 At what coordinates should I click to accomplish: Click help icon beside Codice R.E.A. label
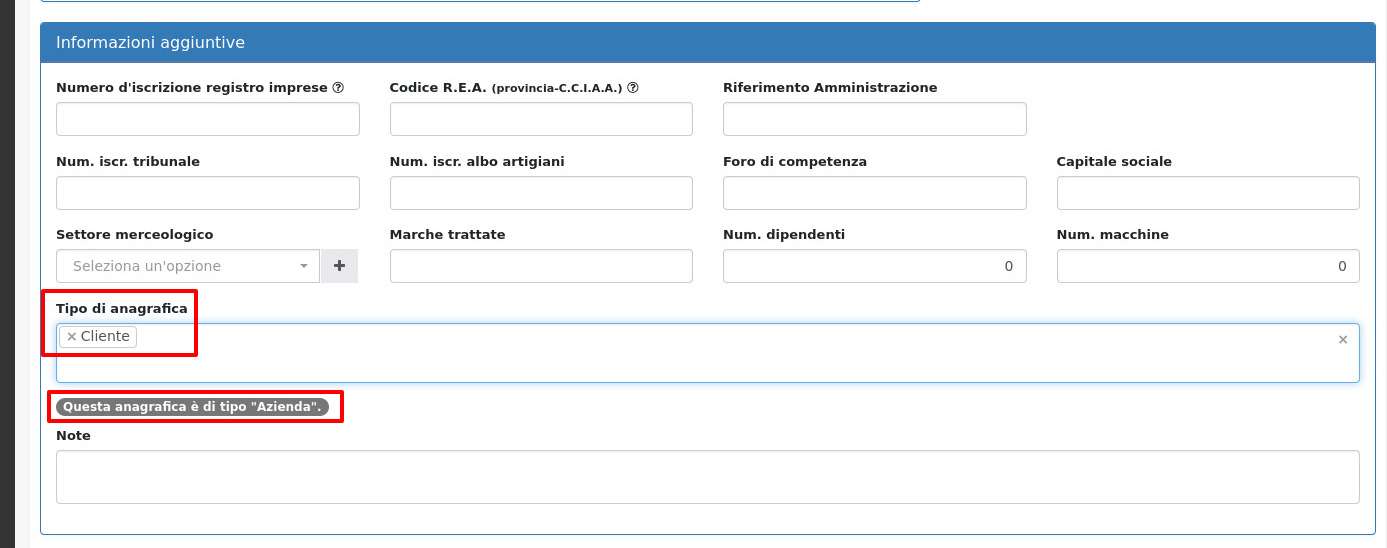(x=633, y=88)
